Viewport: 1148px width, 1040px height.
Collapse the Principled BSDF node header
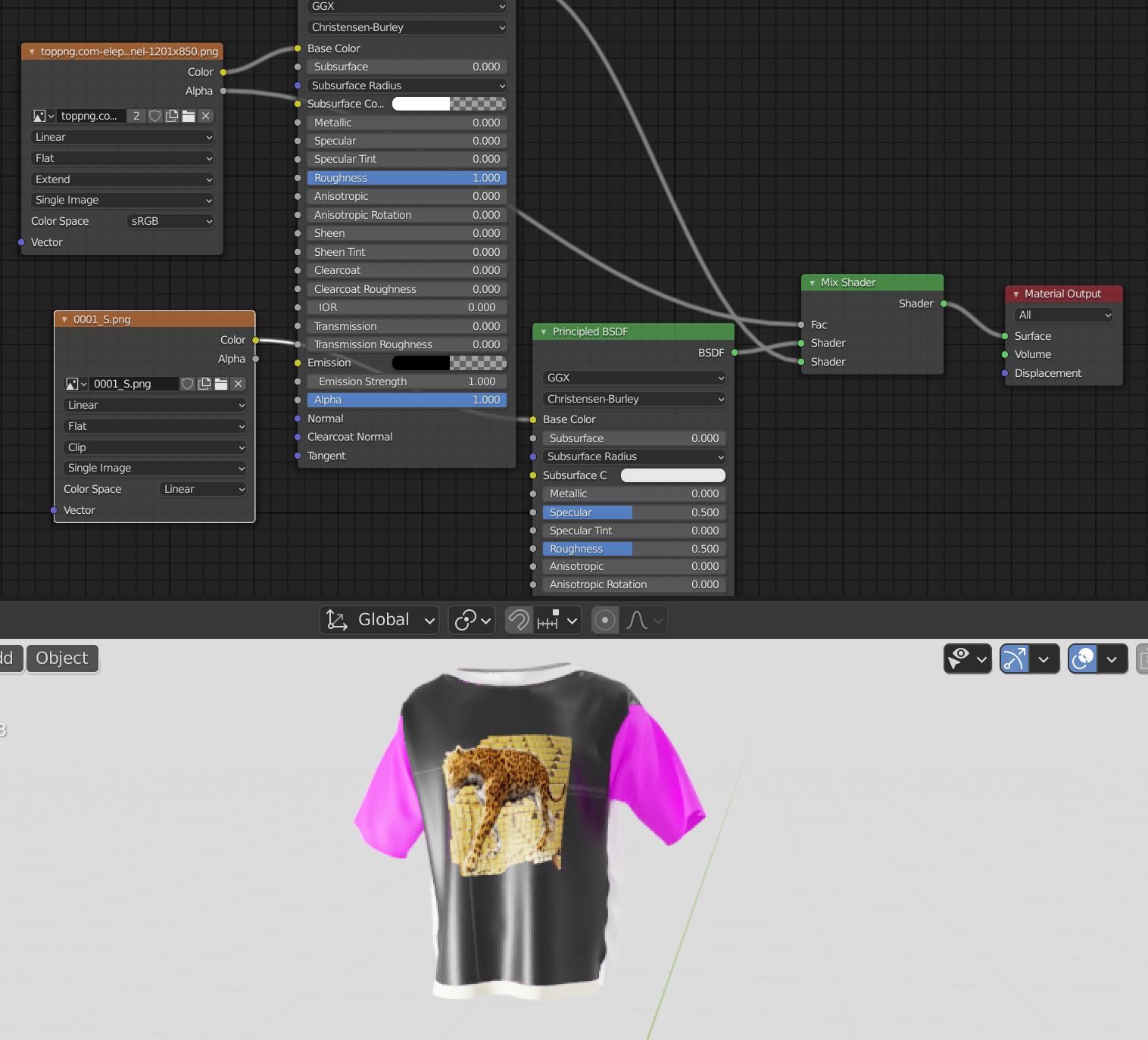pyautogui.click(x=544, y=332)
